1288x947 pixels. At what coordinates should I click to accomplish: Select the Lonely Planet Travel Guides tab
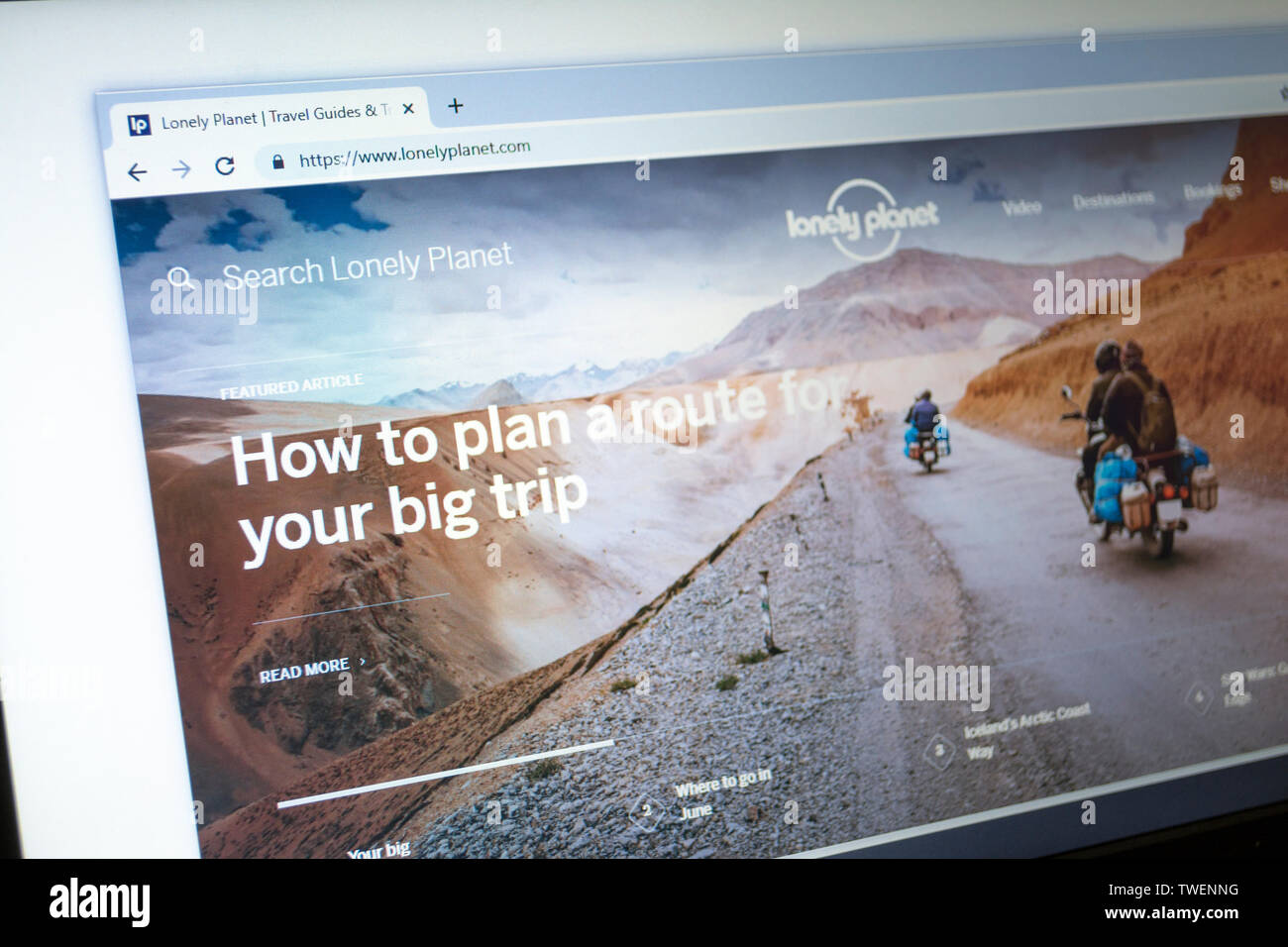270,117
